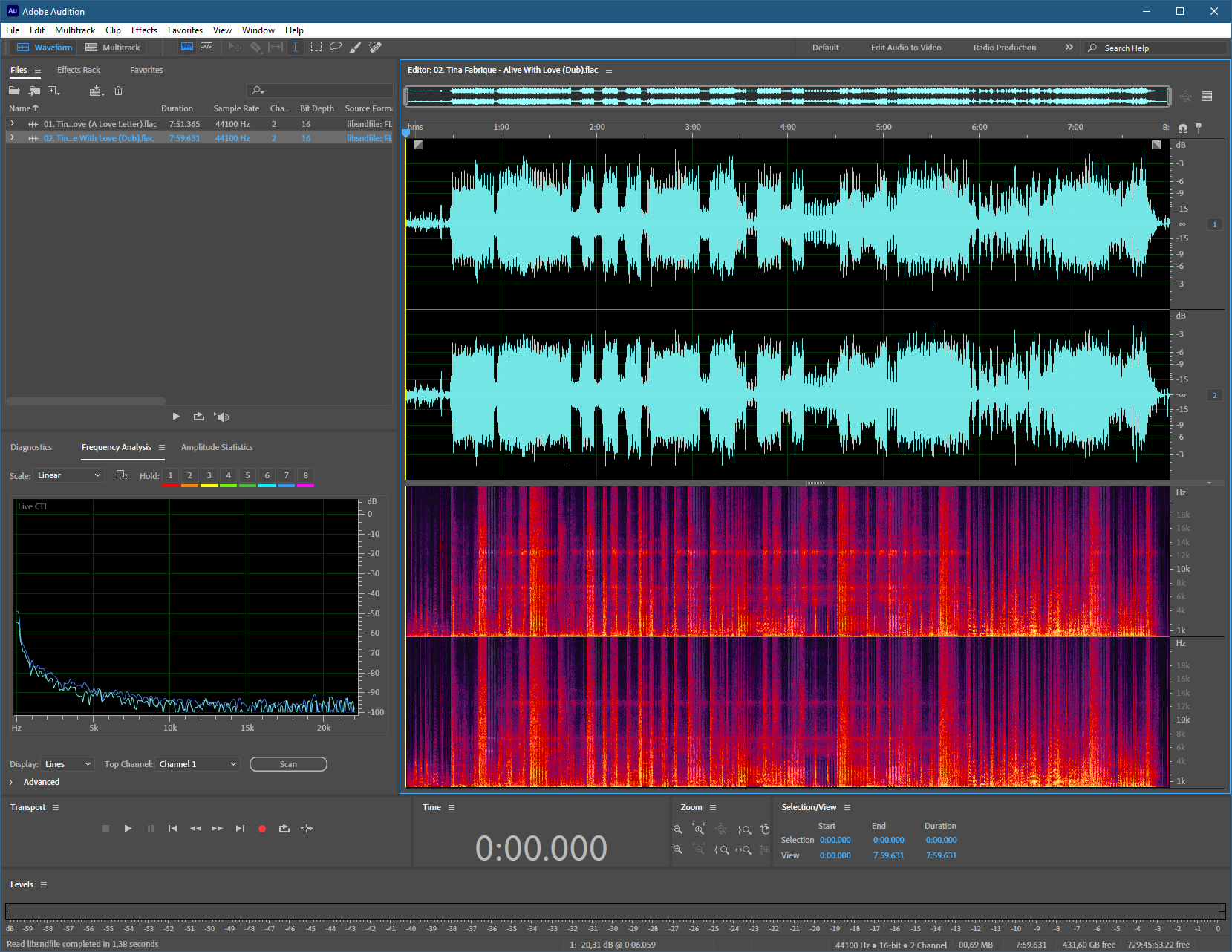
Task: Click Fast Forward in Transport panel
Action: pos(217,829)
